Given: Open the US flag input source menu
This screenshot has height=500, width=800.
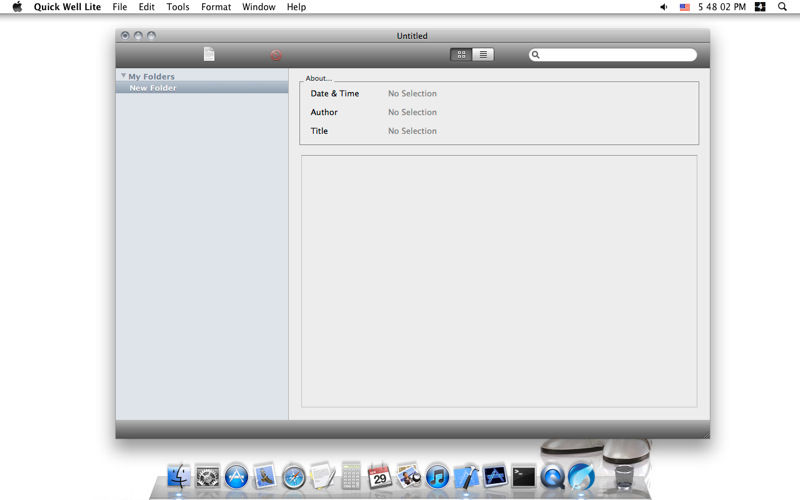Looking at the screenshot, I should (x=685, y=7).
